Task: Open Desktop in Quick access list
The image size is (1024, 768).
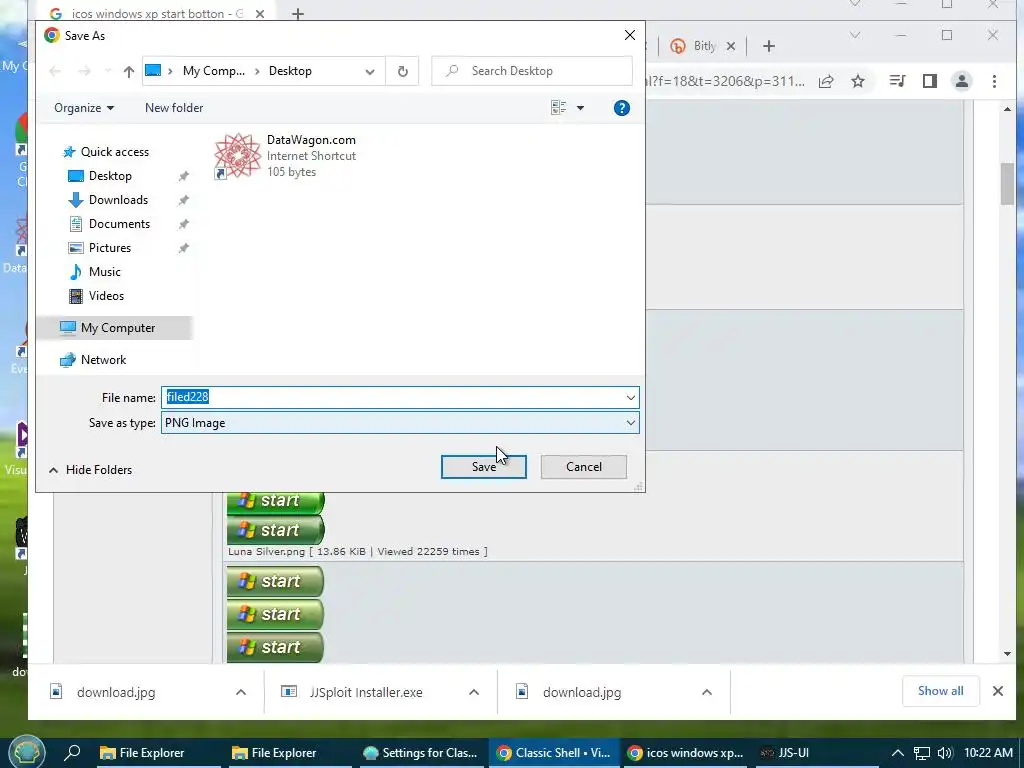Action: click(x=110, y=176)
